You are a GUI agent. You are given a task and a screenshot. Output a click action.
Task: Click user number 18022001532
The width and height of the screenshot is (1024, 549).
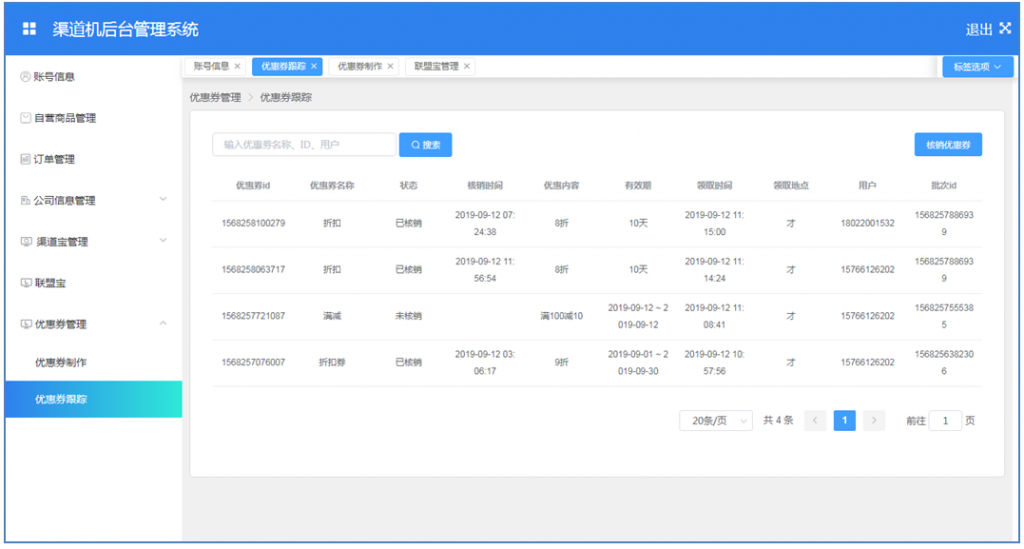tap(867, 223)
